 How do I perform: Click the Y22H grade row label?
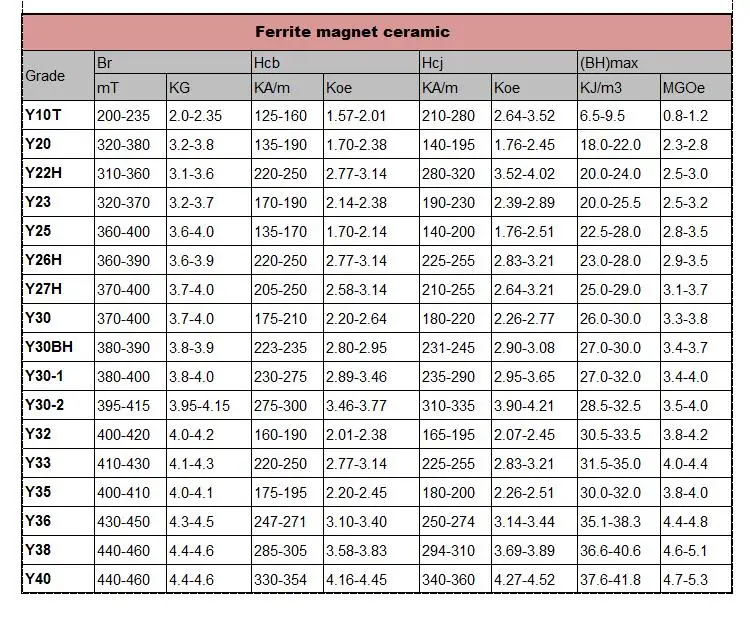(44, 174)
